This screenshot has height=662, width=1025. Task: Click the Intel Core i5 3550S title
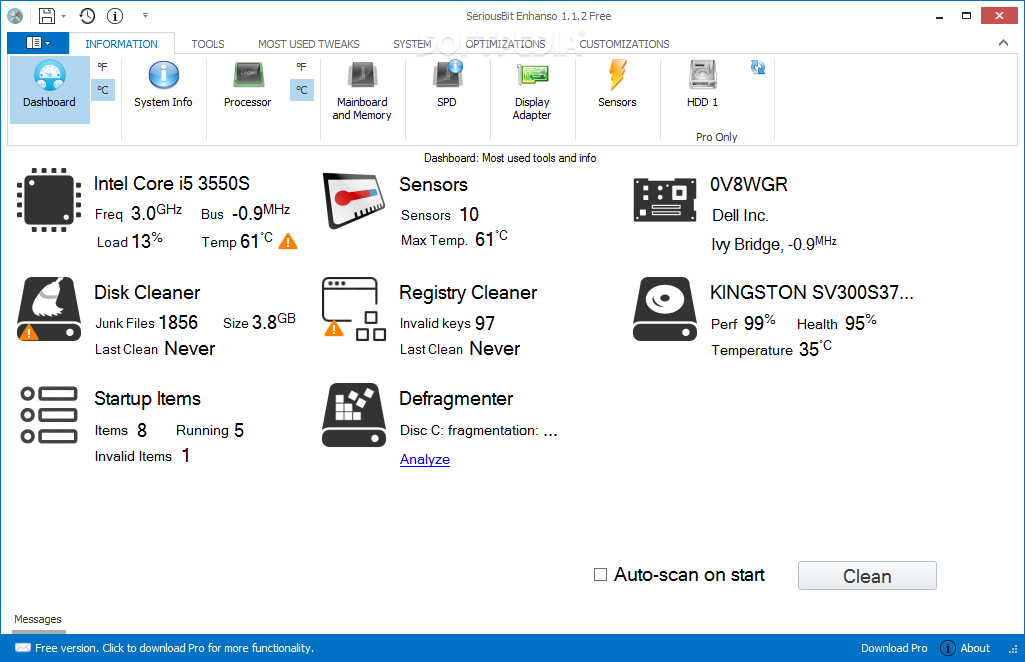tap(172, 183)
